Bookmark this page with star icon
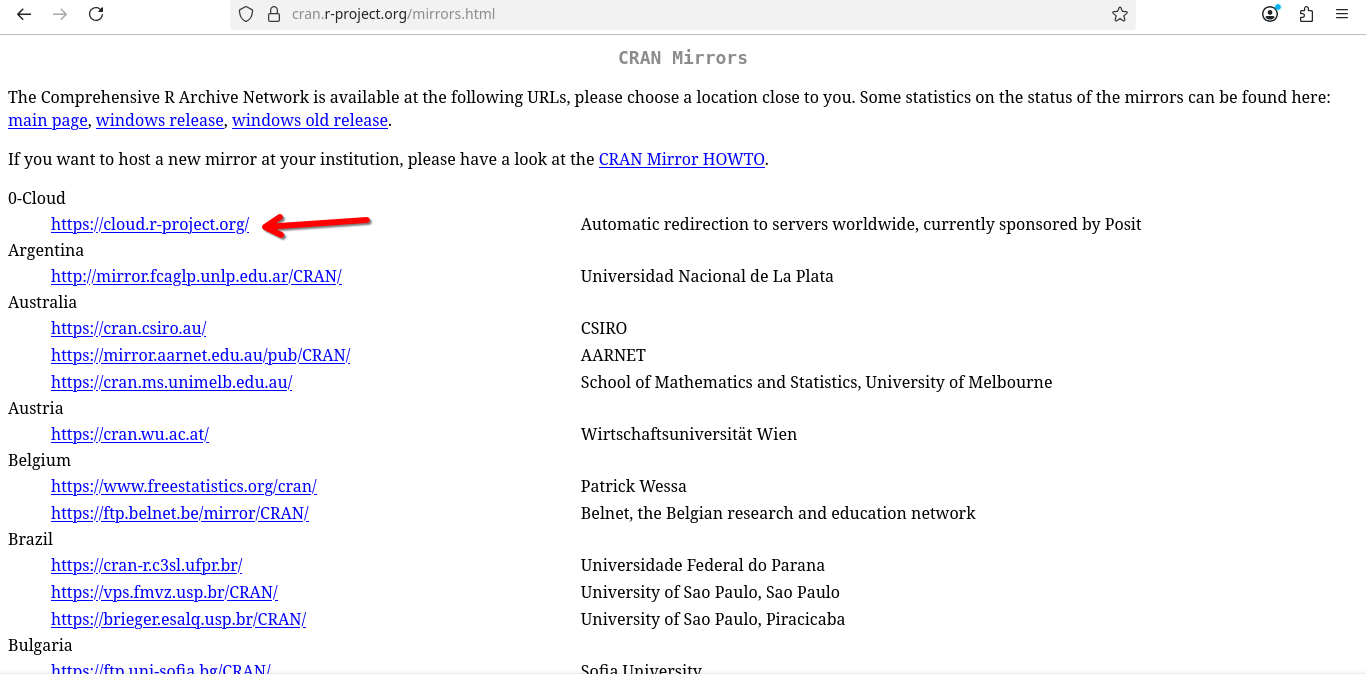The height and width of the screenshot is (674, 1366). click(x=1120, y=14)
